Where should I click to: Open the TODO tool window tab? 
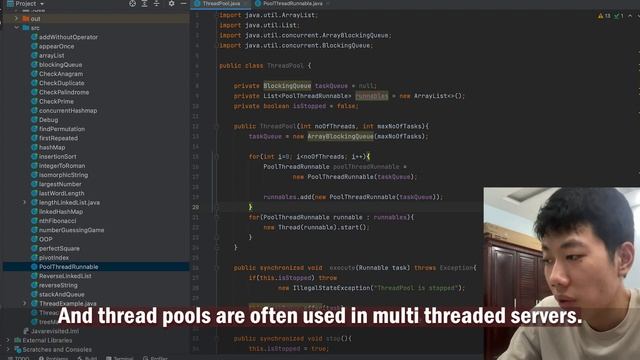(x=19, y=358)
